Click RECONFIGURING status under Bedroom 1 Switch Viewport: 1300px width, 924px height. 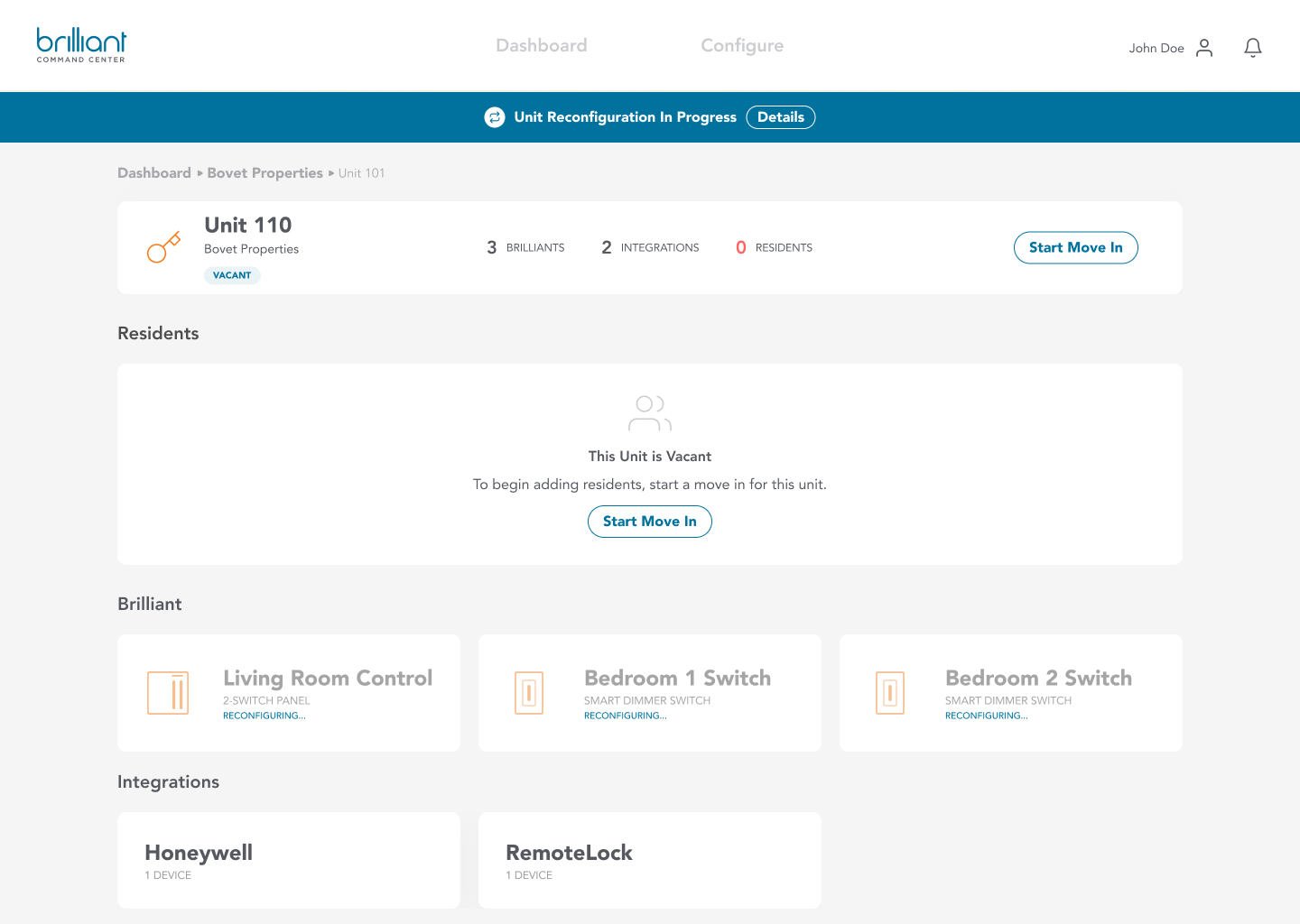[626, 716]
